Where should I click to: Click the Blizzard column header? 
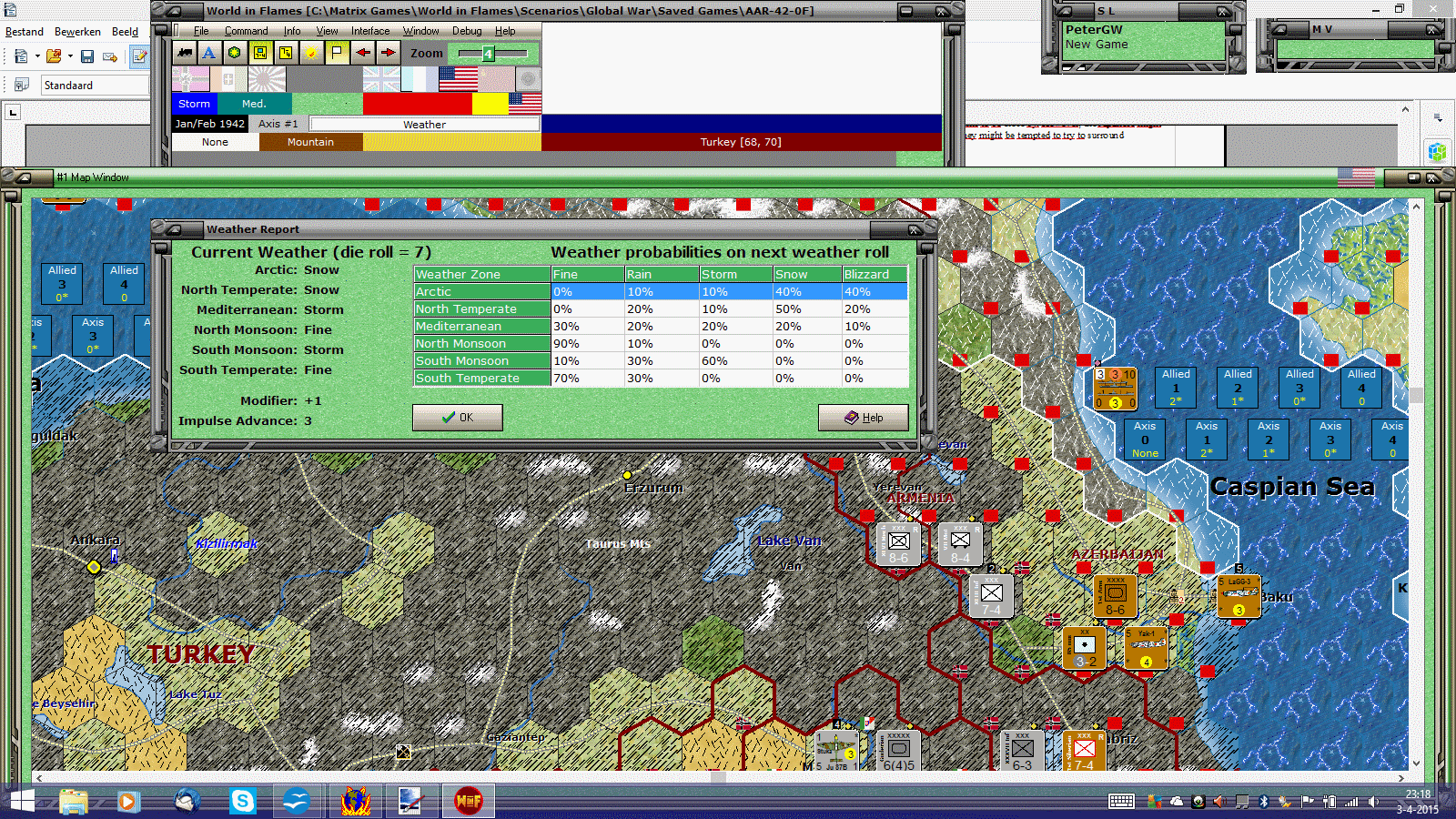[x=875, y=275]
